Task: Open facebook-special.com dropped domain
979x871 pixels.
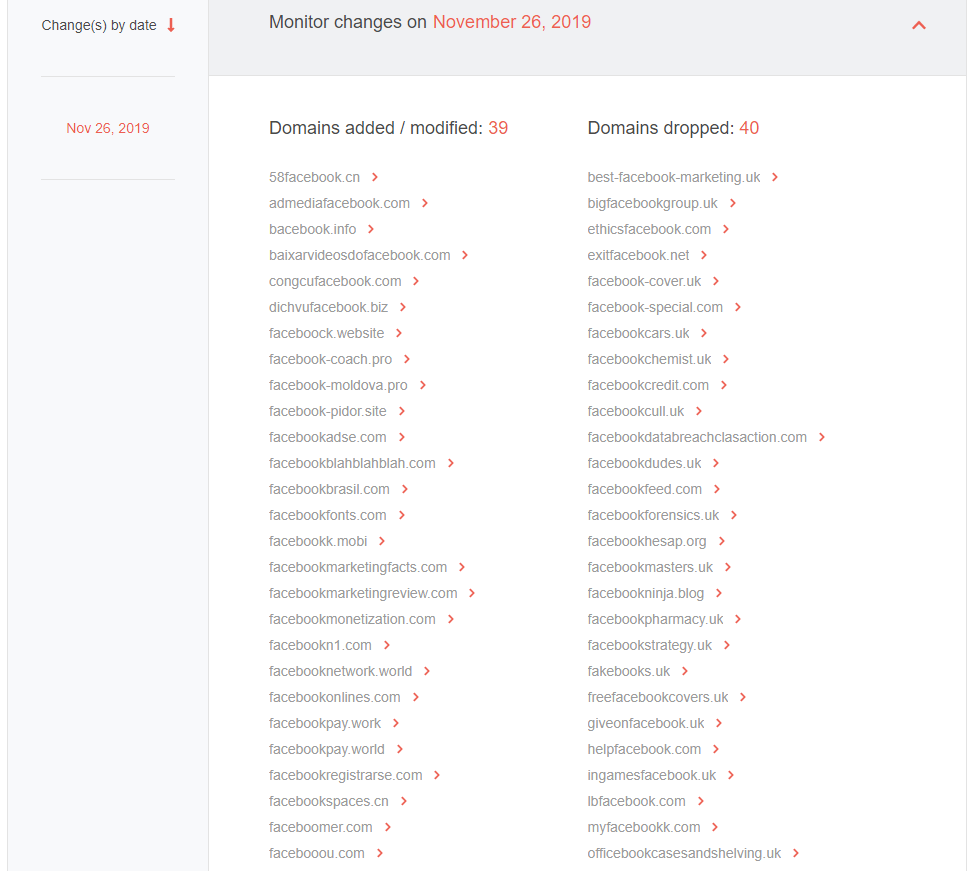Action: point(655,307)
